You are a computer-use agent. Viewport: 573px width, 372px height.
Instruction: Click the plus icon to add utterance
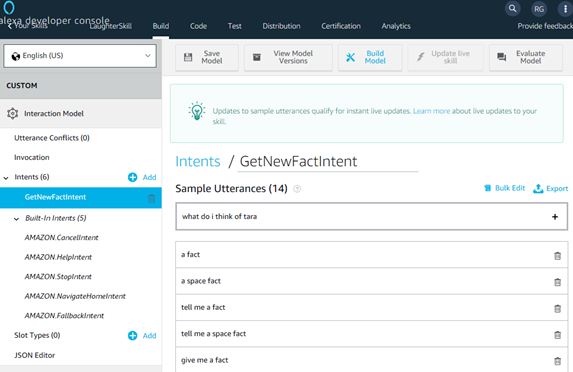(x=555, y=217)
